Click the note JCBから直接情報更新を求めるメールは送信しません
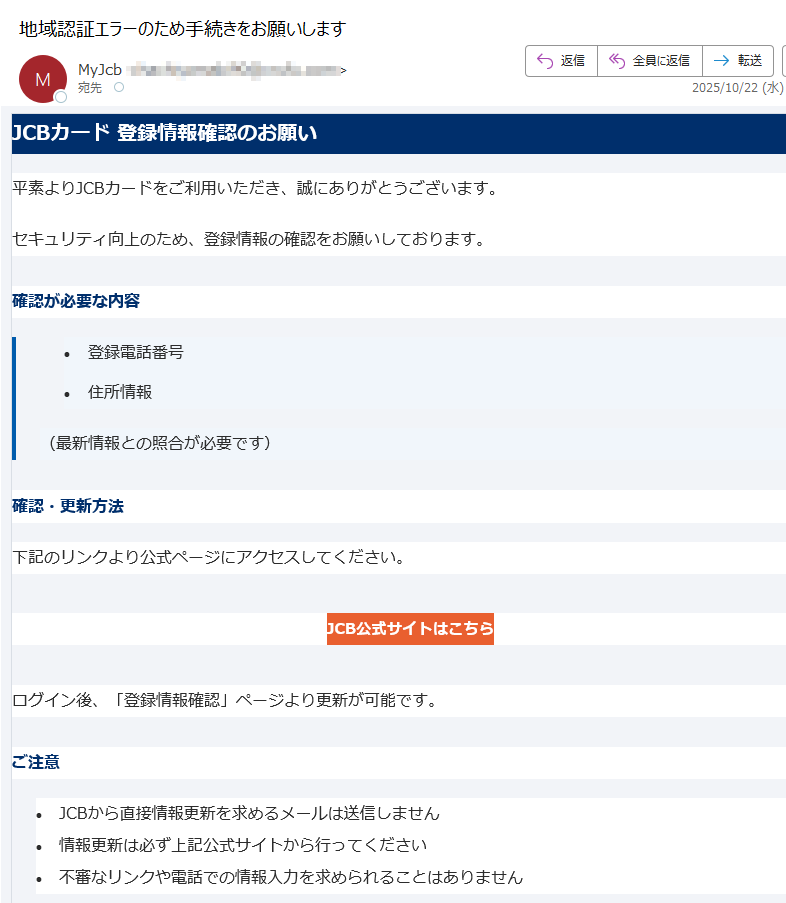The height and width of the screenshot is (903, 786). click(249, 813)
